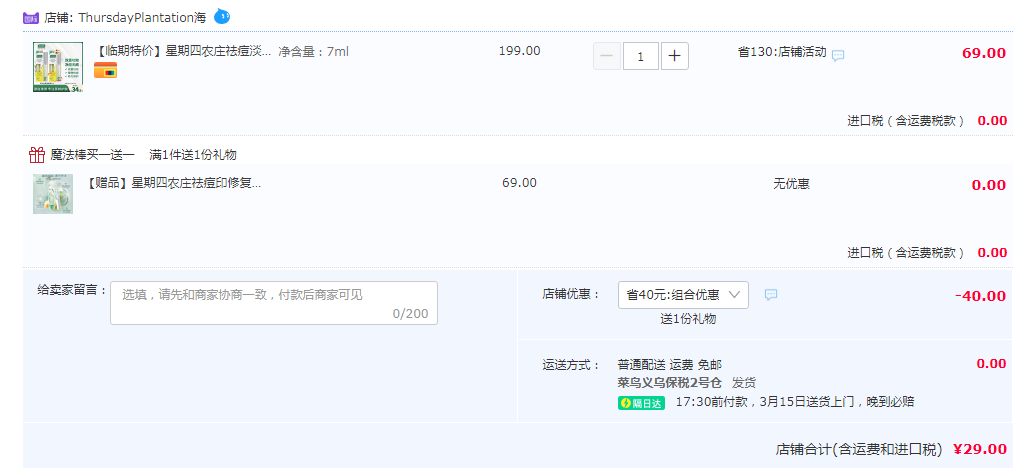The height and width of the screenshot is (468, 1018).
Task: Click the 69.00 red subtotal price
Action: (x=984, y=53)
